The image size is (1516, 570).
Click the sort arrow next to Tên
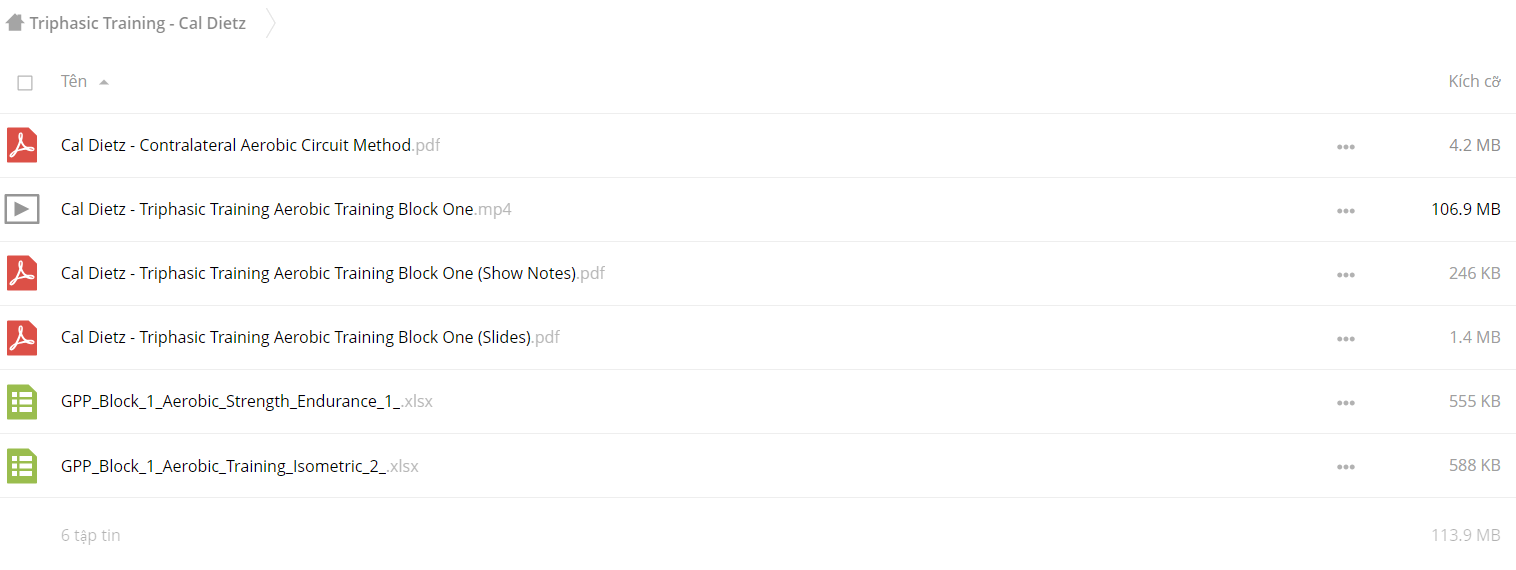click(x=104, y=82)
